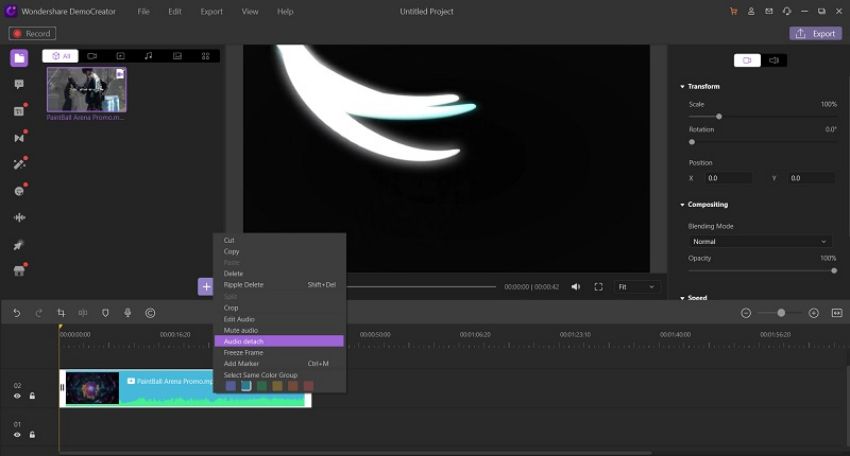Zoom out the timeline with minus icon
The width and height of the screenshot is (850, 456).
point(746,313)
